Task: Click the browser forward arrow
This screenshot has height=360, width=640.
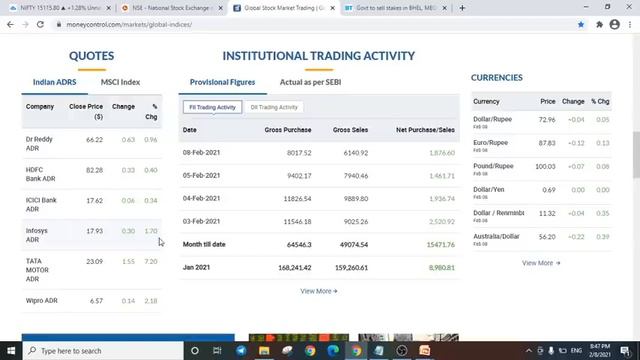Action: 25,24
